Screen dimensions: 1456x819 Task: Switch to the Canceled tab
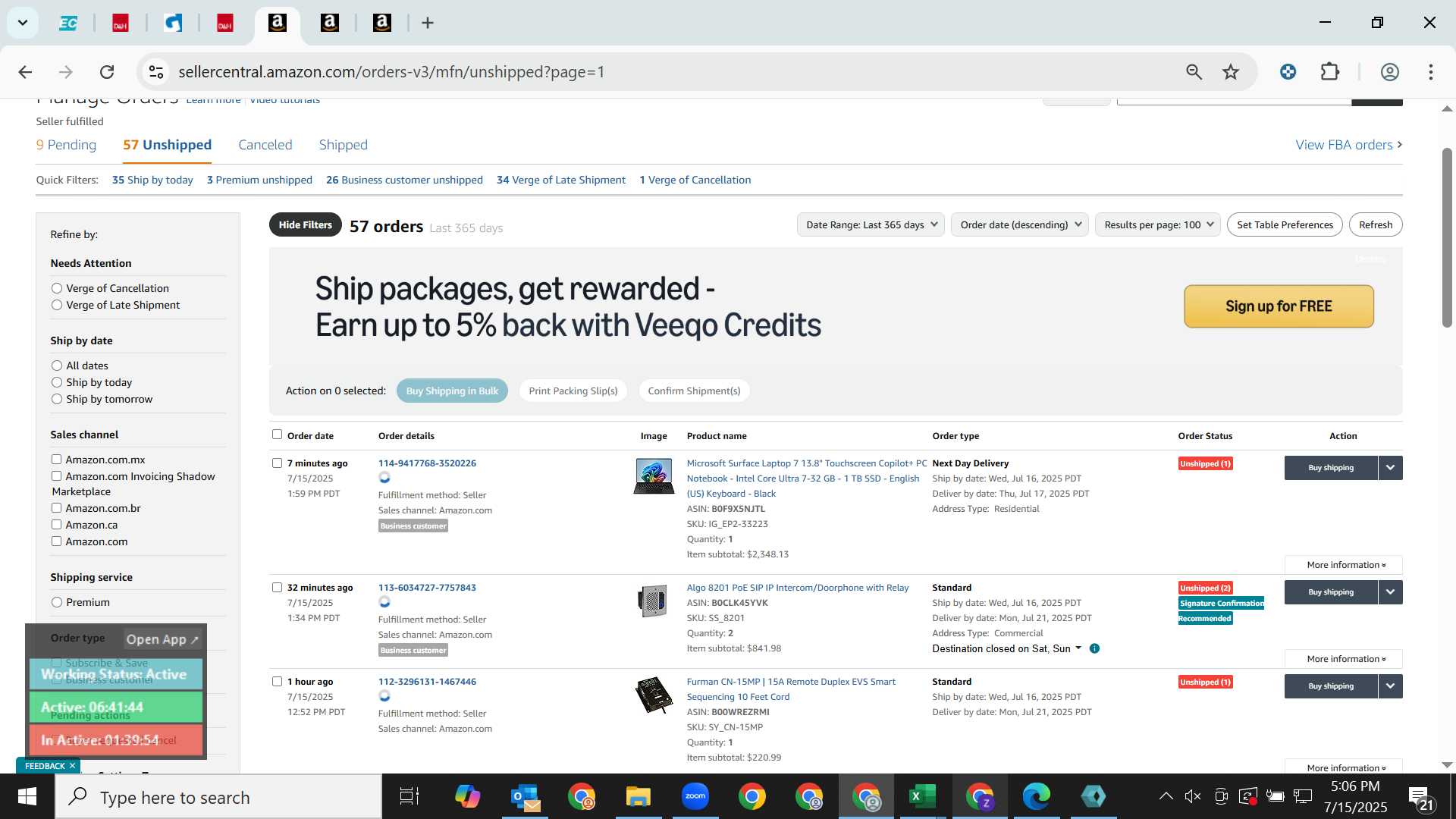265,145
